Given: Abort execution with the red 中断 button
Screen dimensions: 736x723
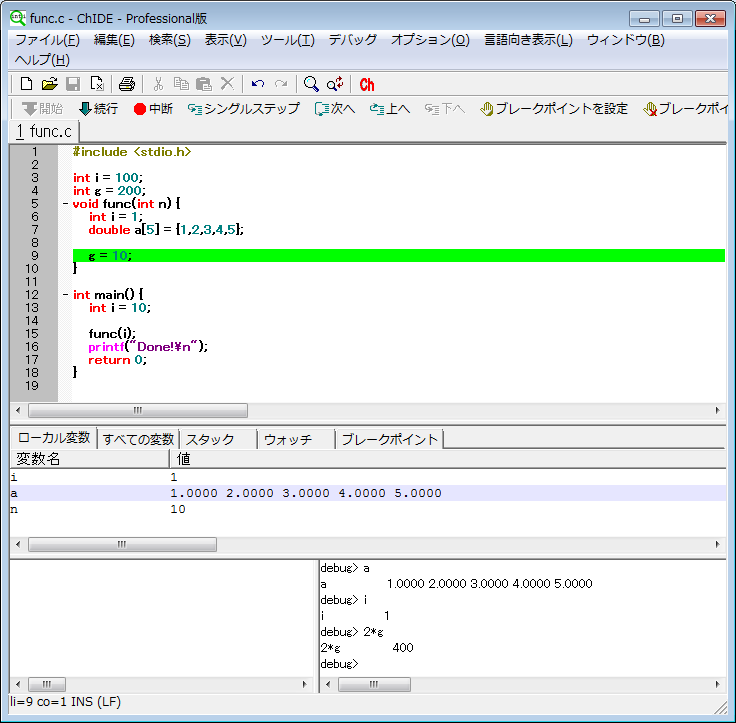Looking at the screenshot, I should (153, 109).
